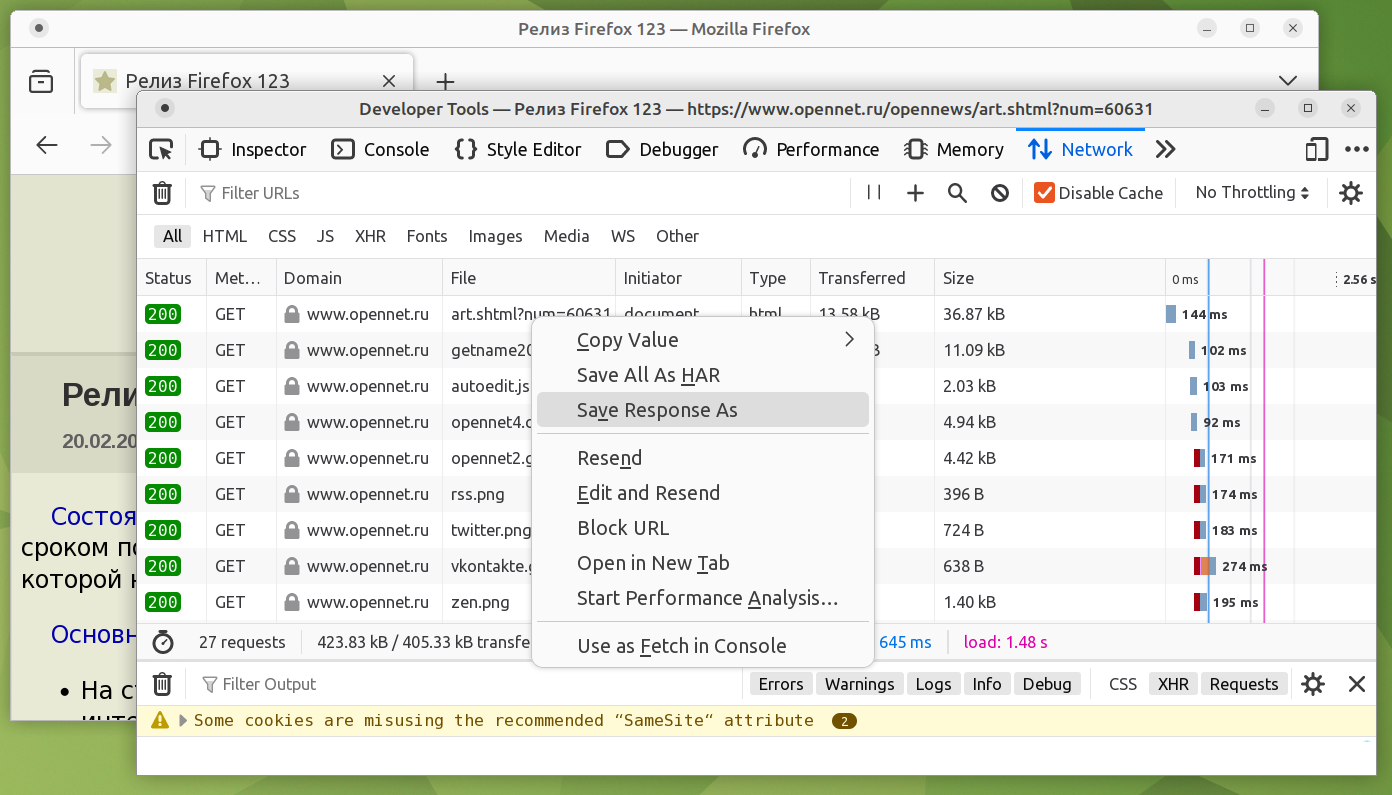Viewport: 1392px width, 795px height.
Task: Uncheck the Disable Cache checkbox
Action: [1045, 193]
